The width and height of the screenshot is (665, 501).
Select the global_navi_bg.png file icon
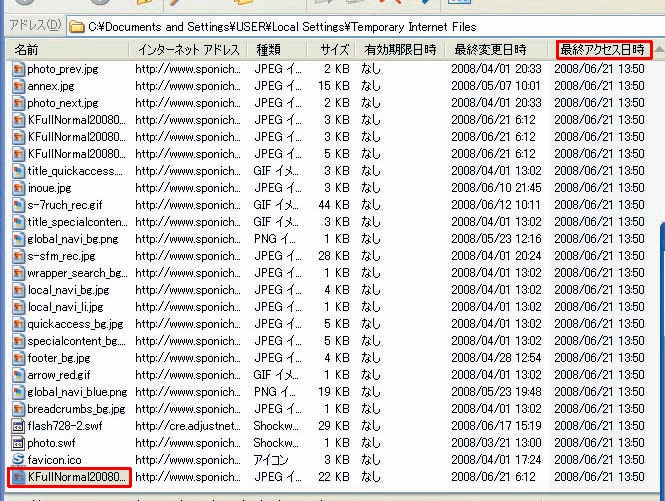(x=18, y=239)
